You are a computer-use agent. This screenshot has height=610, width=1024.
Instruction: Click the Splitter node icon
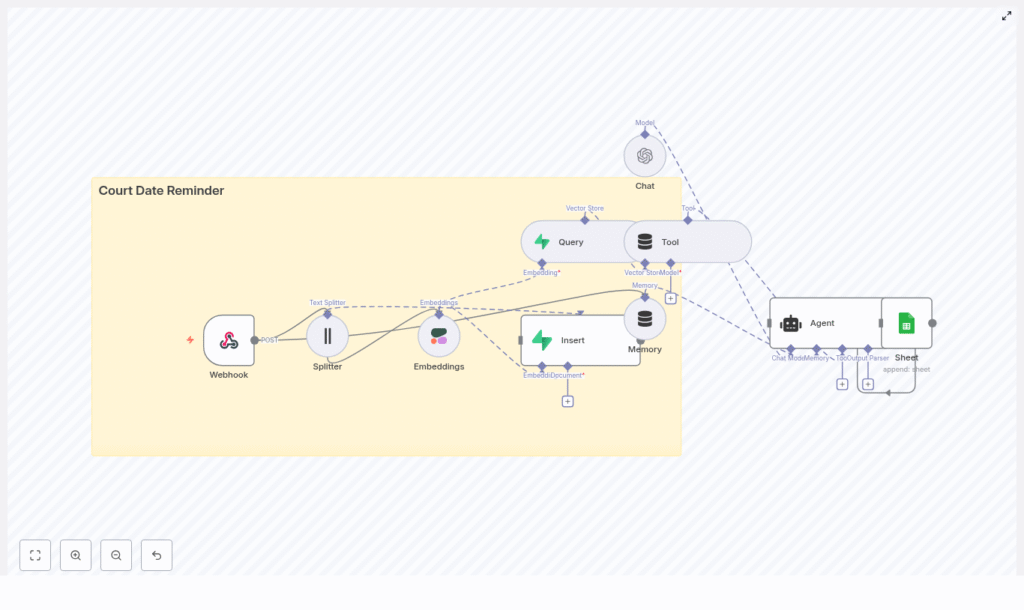(327, 337)
